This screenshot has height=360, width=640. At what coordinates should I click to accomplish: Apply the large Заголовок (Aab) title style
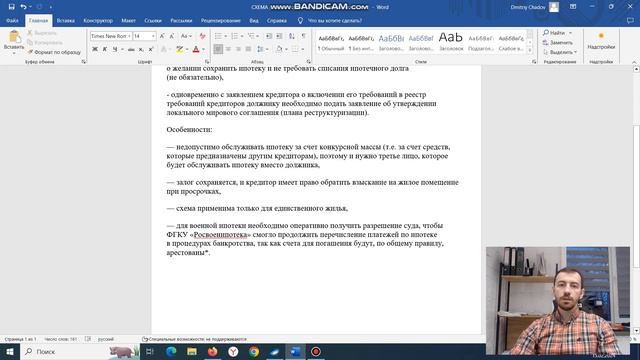[451, 42]
